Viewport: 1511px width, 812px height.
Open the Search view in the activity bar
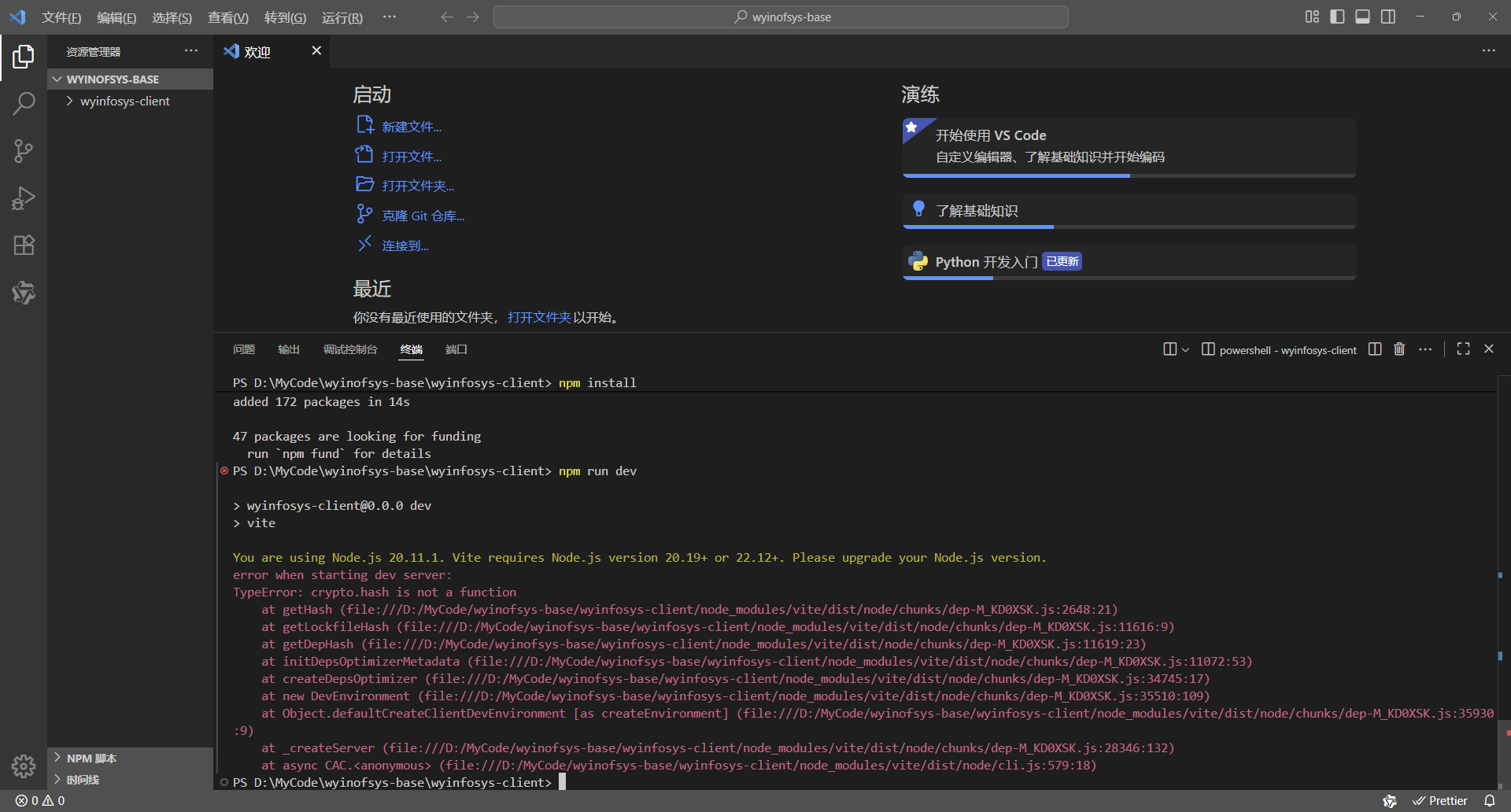click(24, 103)
